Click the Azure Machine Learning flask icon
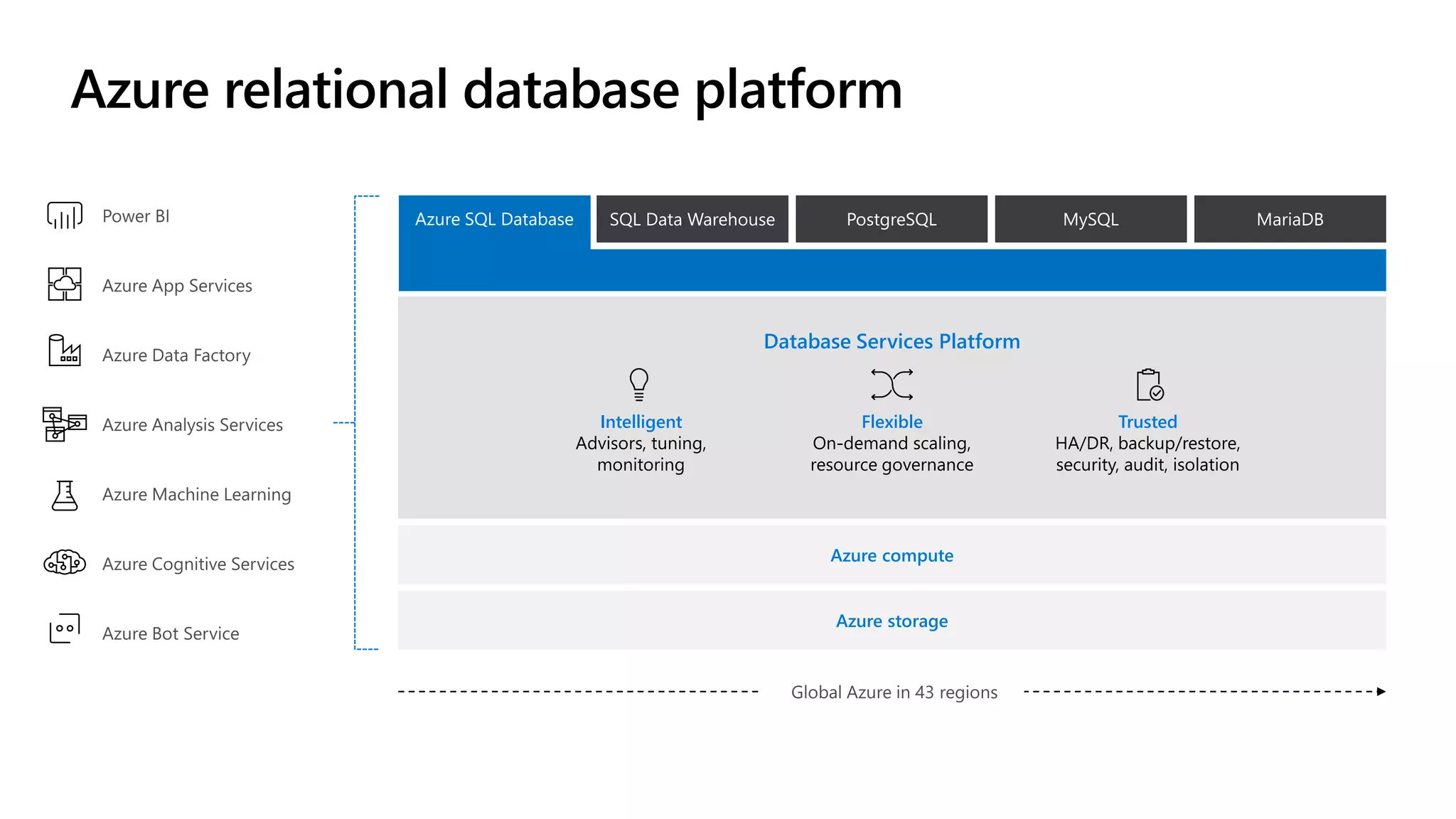Image resolution: width=1456 pixels, height=819 pixels. pyautogui.click(x=65, y=496)
